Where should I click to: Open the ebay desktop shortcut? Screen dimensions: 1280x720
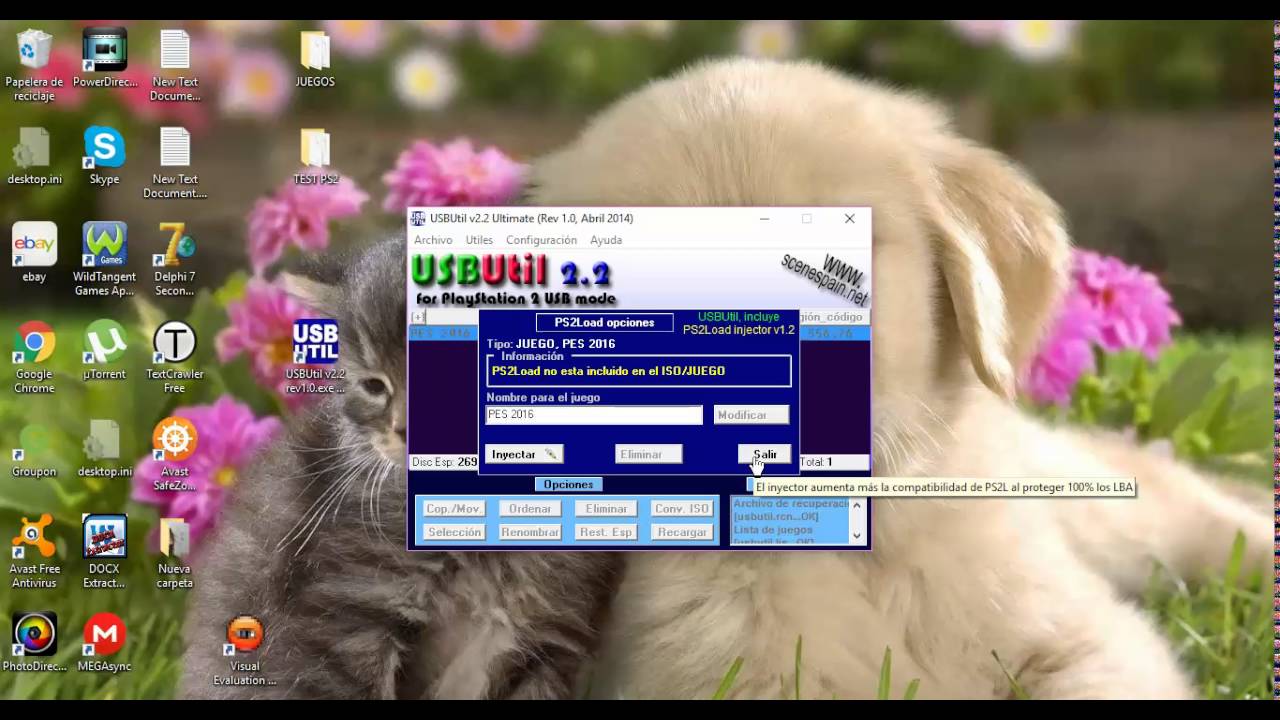coord(34,253)
